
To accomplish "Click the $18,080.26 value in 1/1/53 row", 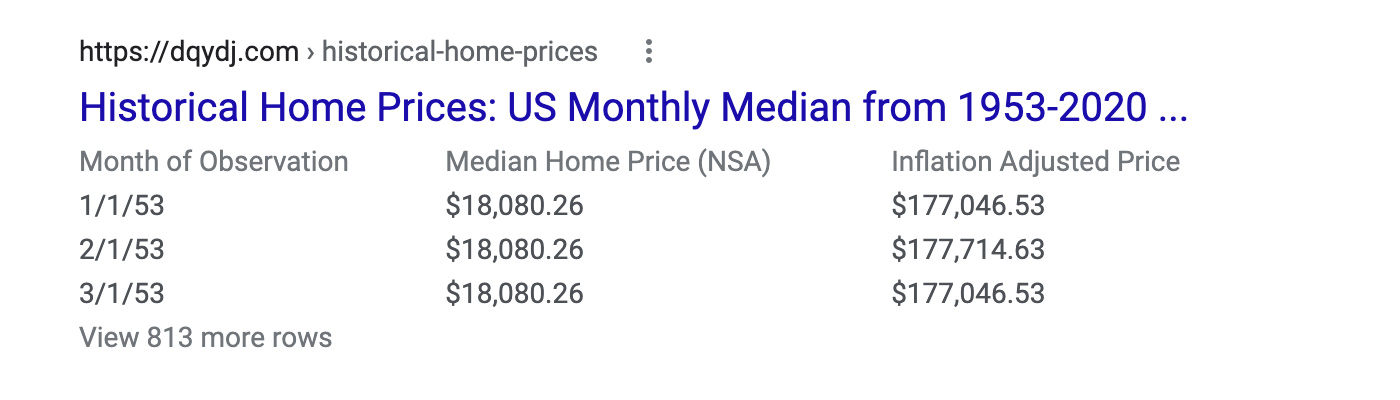I will (515, 206).
